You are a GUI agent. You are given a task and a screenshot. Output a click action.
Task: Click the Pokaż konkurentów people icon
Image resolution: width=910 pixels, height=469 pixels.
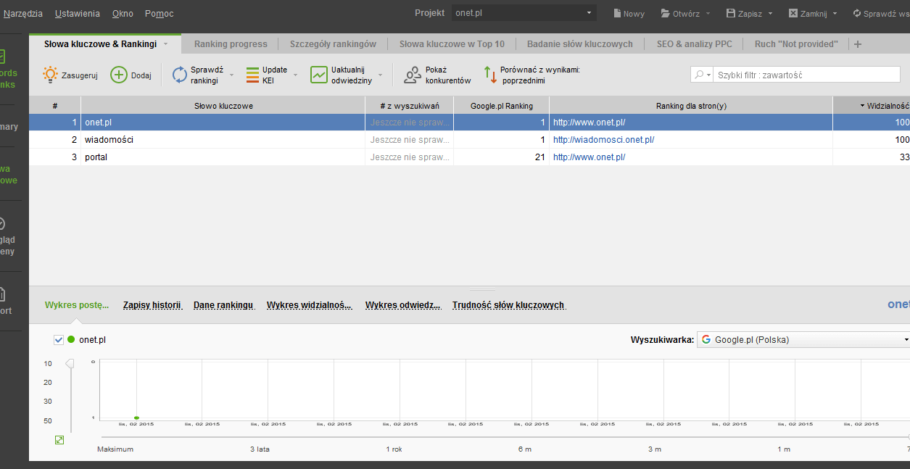click(x=412, y=75)
